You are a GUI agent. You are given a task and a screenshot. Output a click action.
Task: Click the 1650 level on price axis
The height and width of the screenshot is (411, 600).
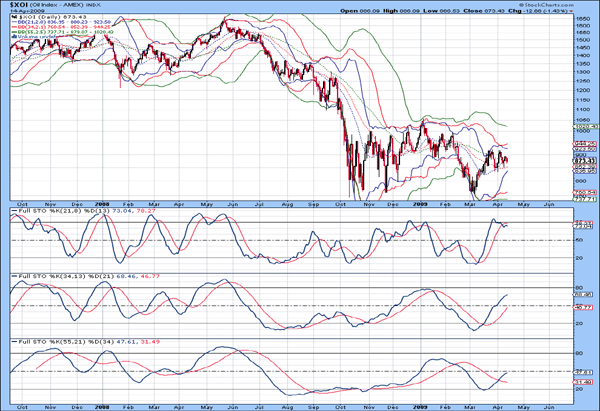point(578,19)
